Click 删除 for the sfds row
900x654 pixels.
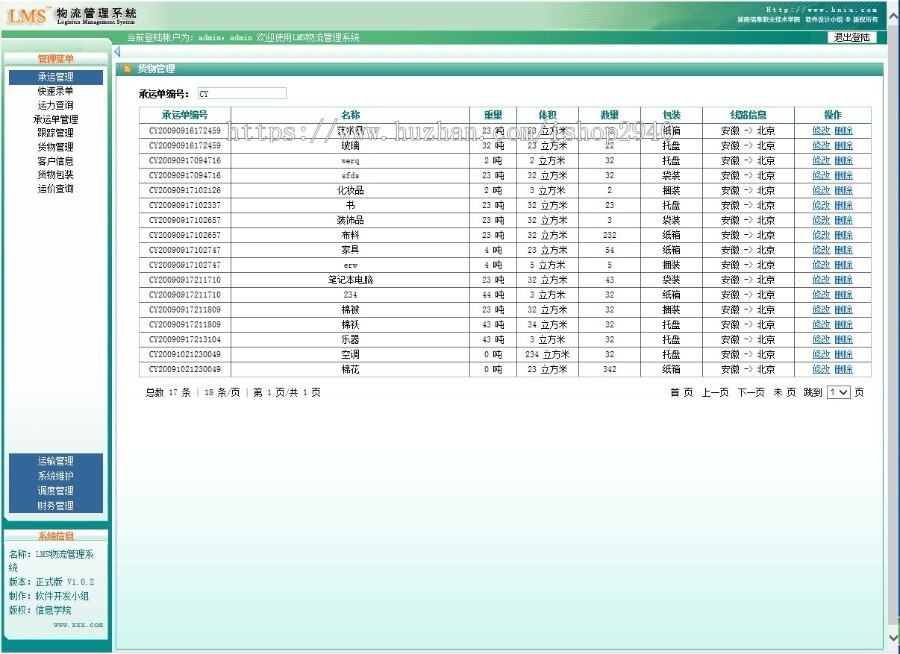click(844, 176)
